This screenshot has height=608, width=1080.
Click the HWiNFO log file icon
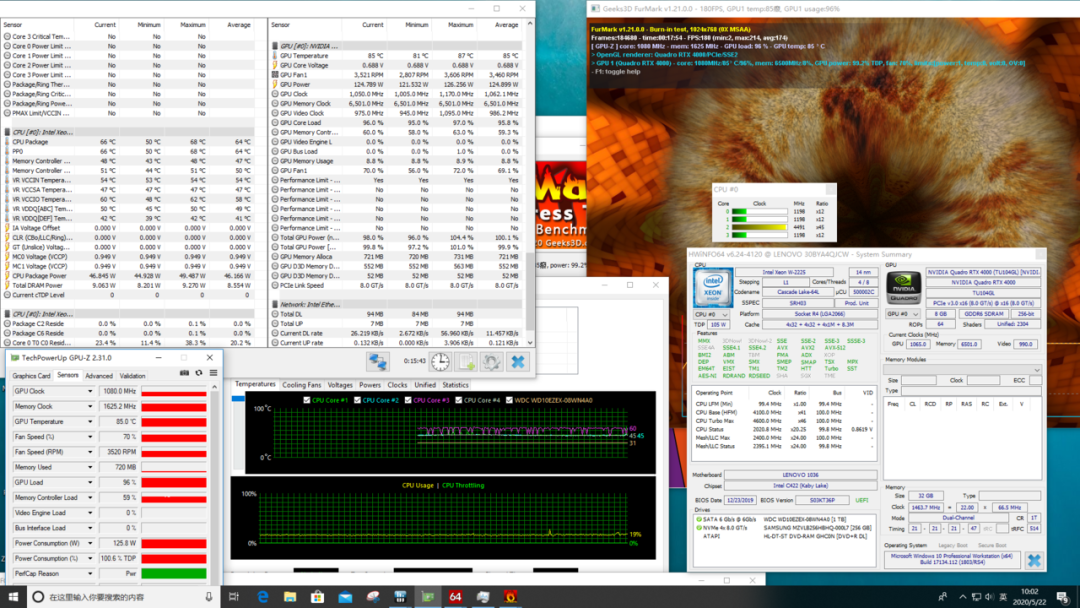466,361
